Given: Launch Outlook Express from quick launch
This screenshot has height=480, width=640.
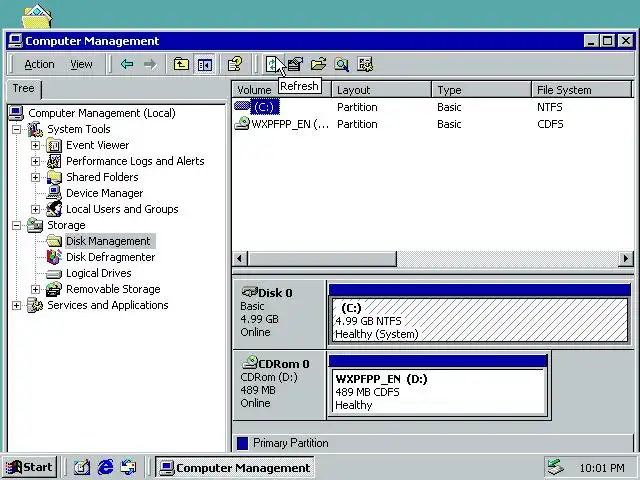Looking at the screenshot, I should tap(128, 467).
